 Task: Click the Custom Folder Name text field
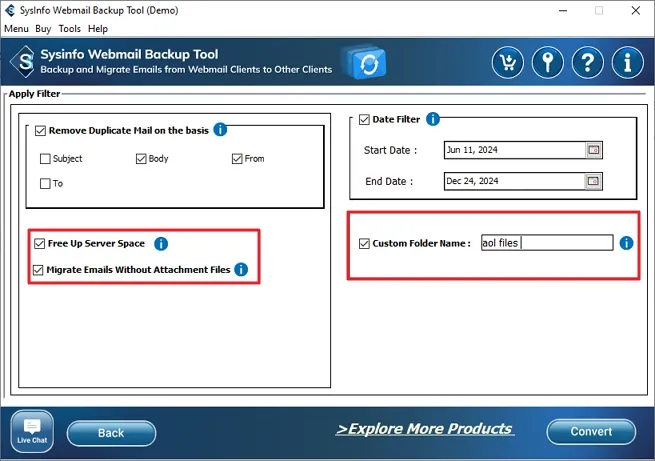(x=547, y=243)
